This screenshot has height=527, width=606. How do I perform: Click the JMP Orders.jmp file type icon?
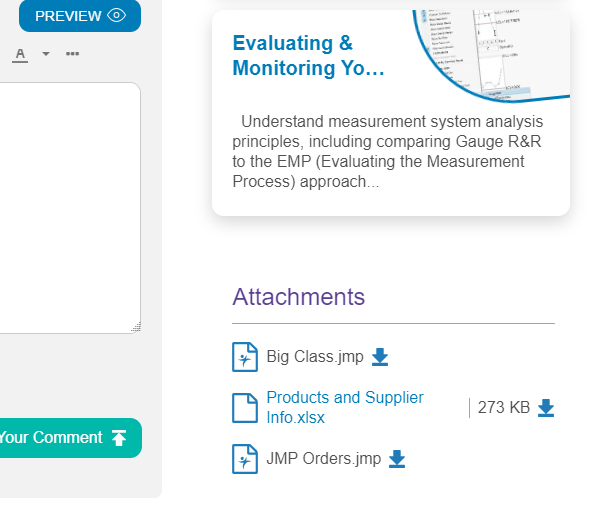coord(245,459)
